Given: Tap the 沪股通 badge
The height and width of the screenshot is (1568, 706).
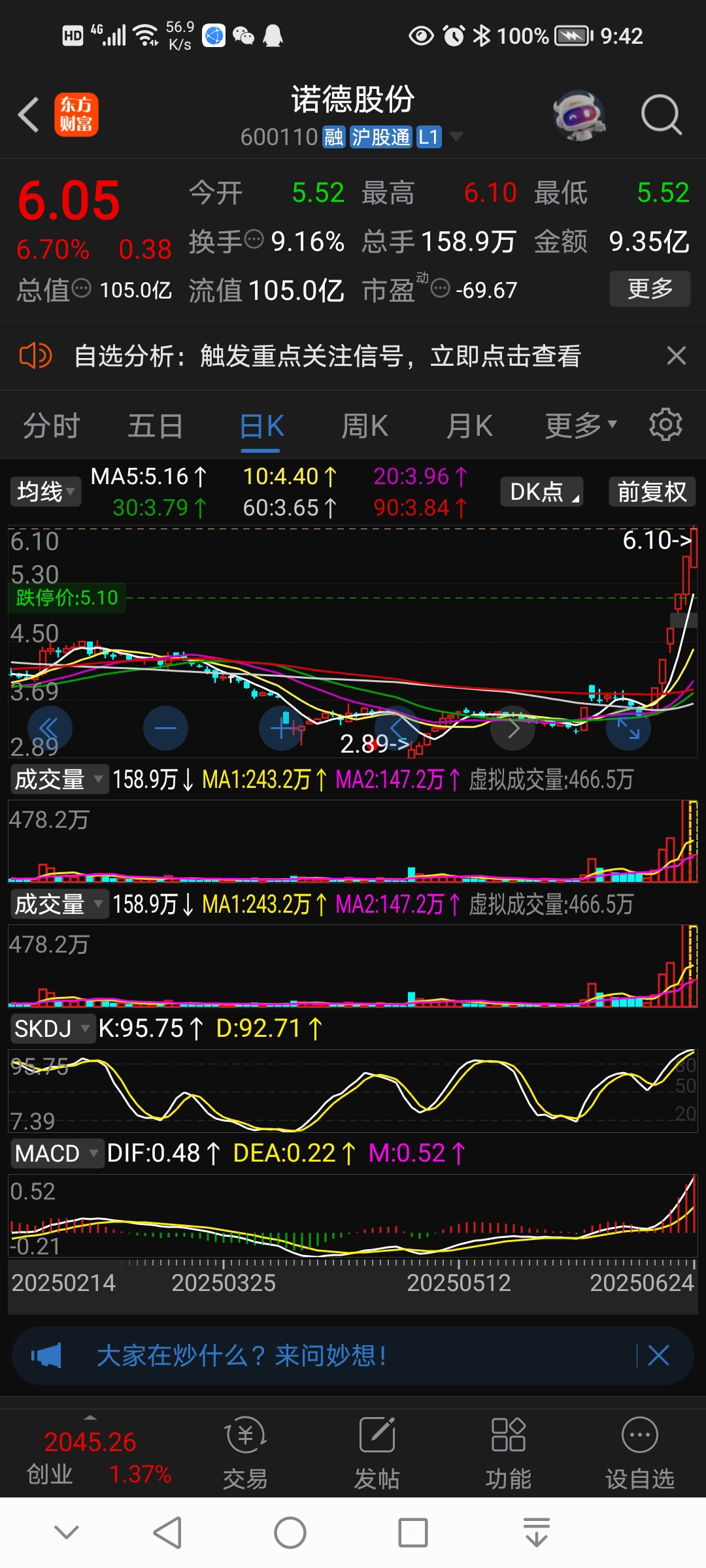Looking at the screenshot, I should click(381, 137).
